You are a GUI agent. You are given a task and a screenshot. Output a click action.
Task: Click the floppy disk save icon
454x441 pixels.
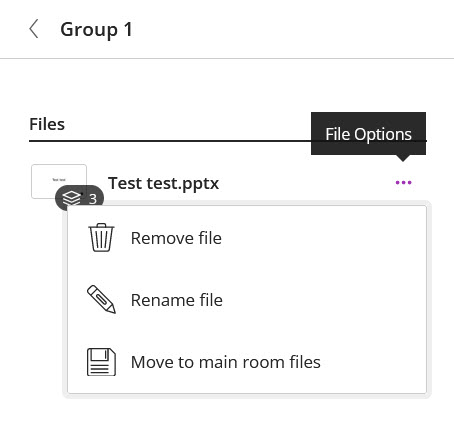[101, 362]
